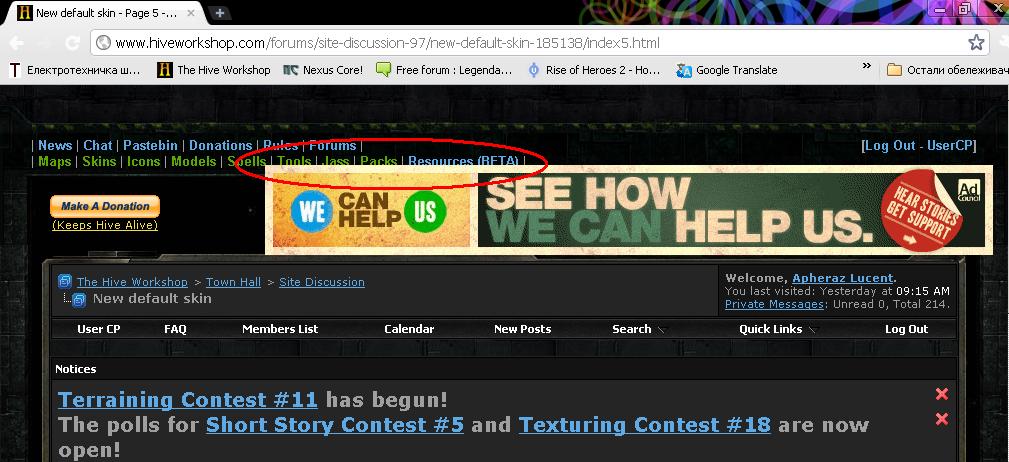Screen dimensions: 1009x462
Task: Open the Private Messages link
Action: tap(774, 304)
